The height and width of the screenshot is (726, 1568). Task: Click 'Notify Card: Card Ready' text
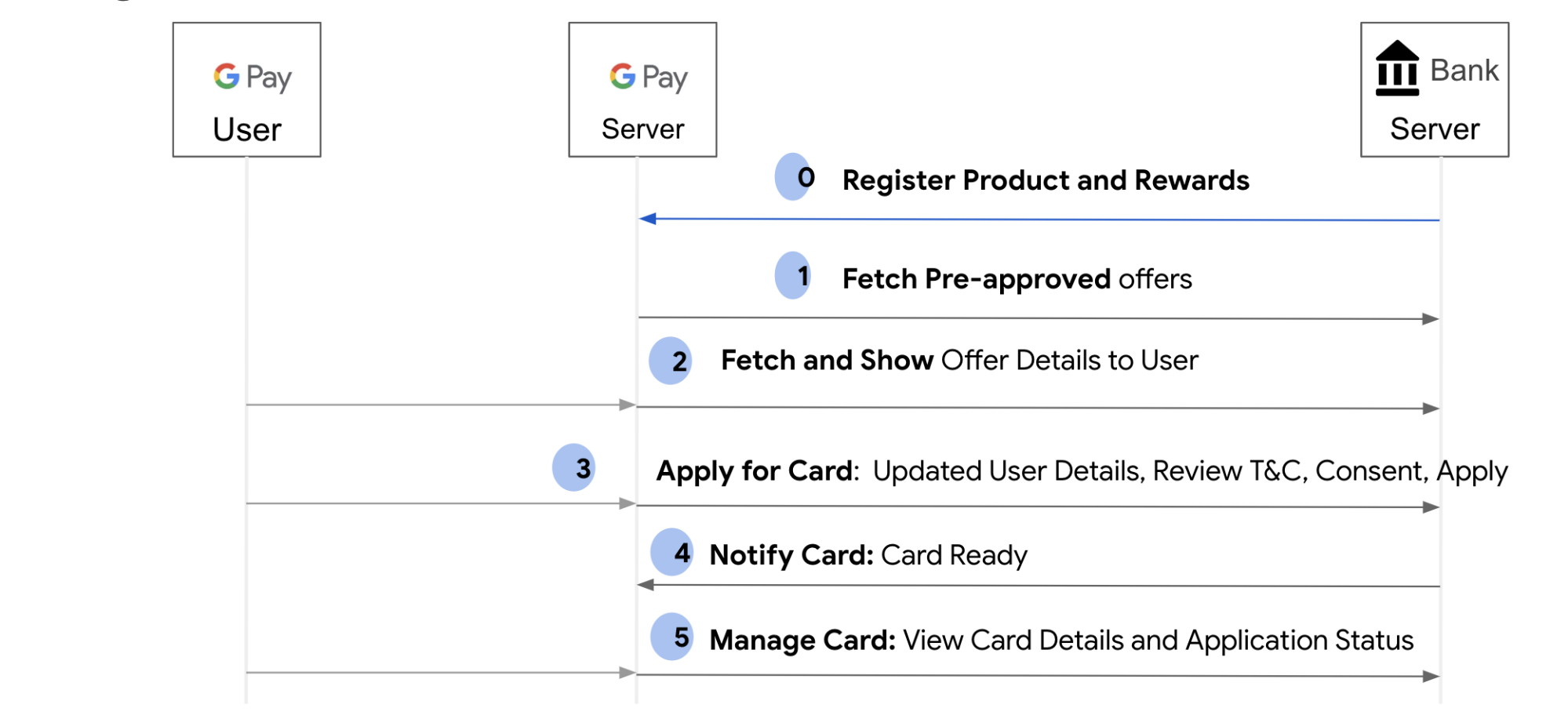(x=868, y=555)
